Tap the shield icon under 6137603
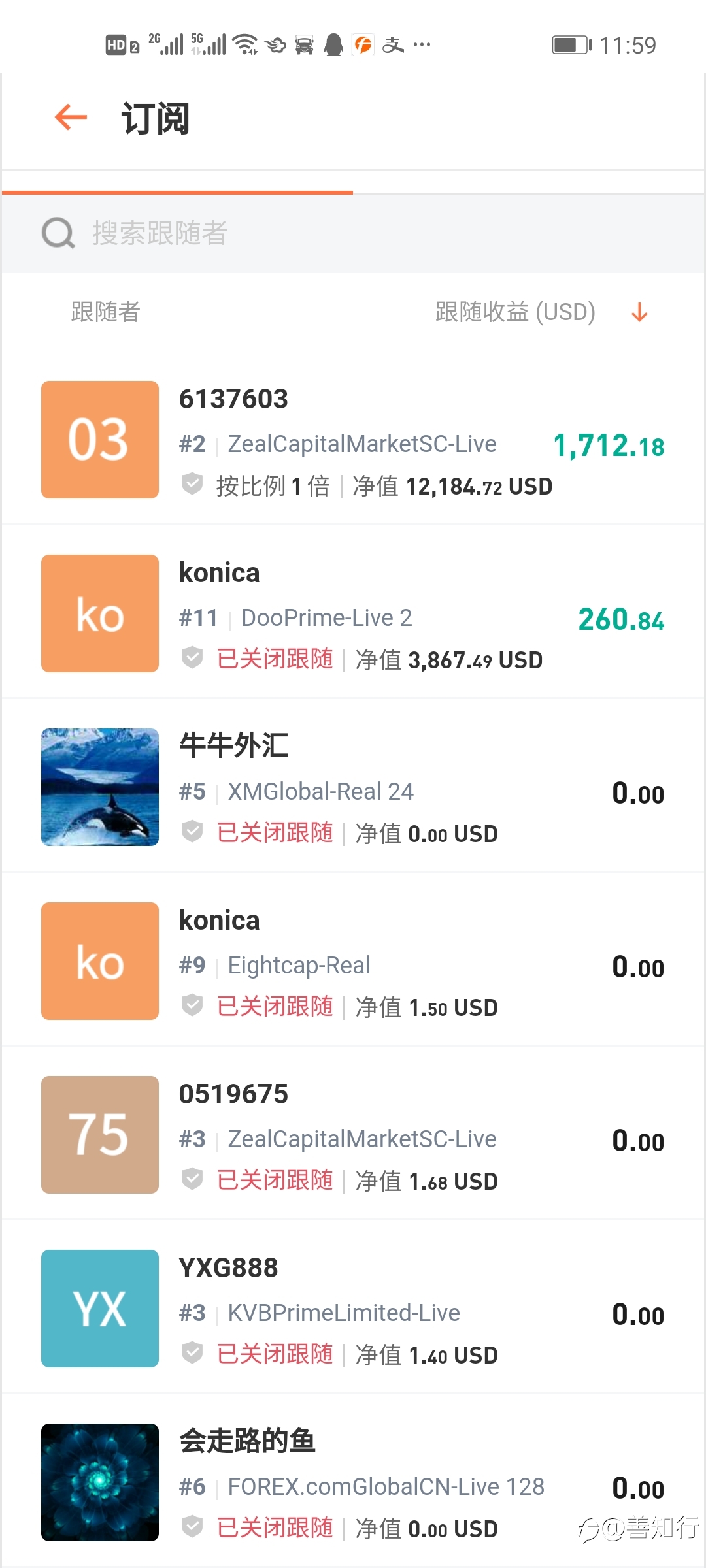Viewport: 706px width, 1568px height. (x=192, y=485)
